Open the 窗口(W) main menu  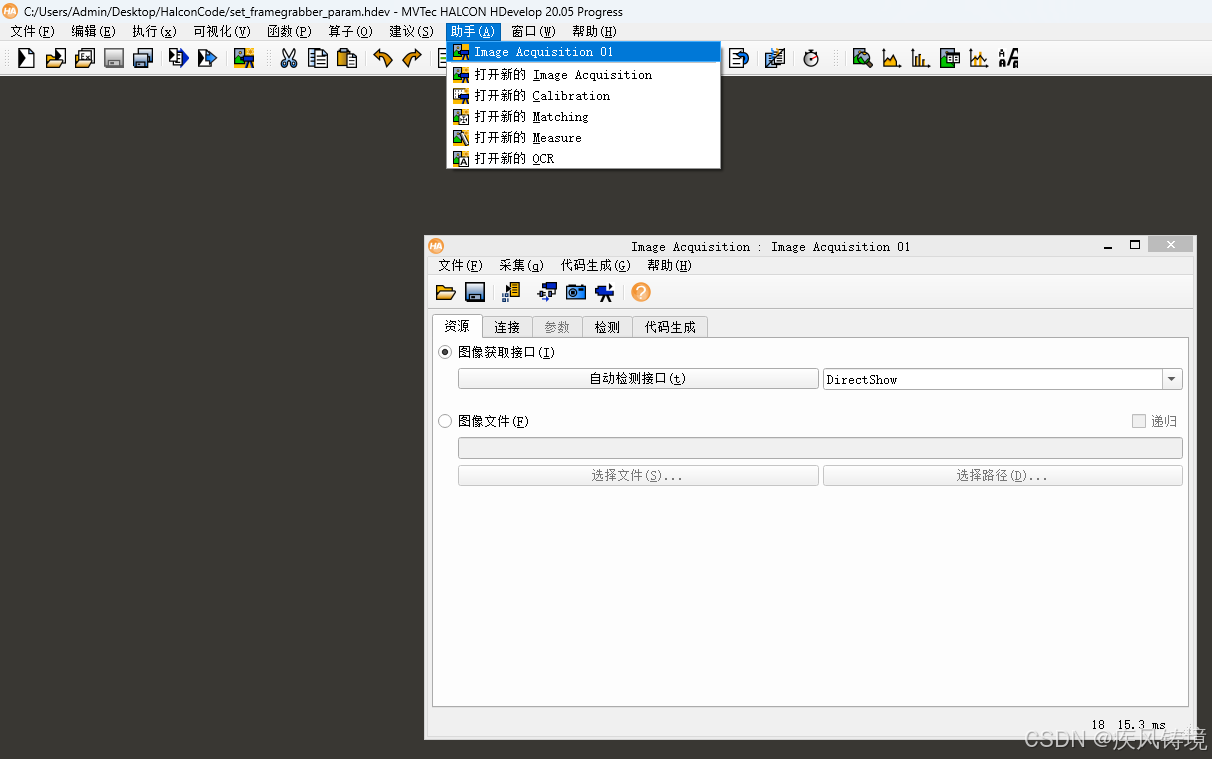tap(534, 32)
